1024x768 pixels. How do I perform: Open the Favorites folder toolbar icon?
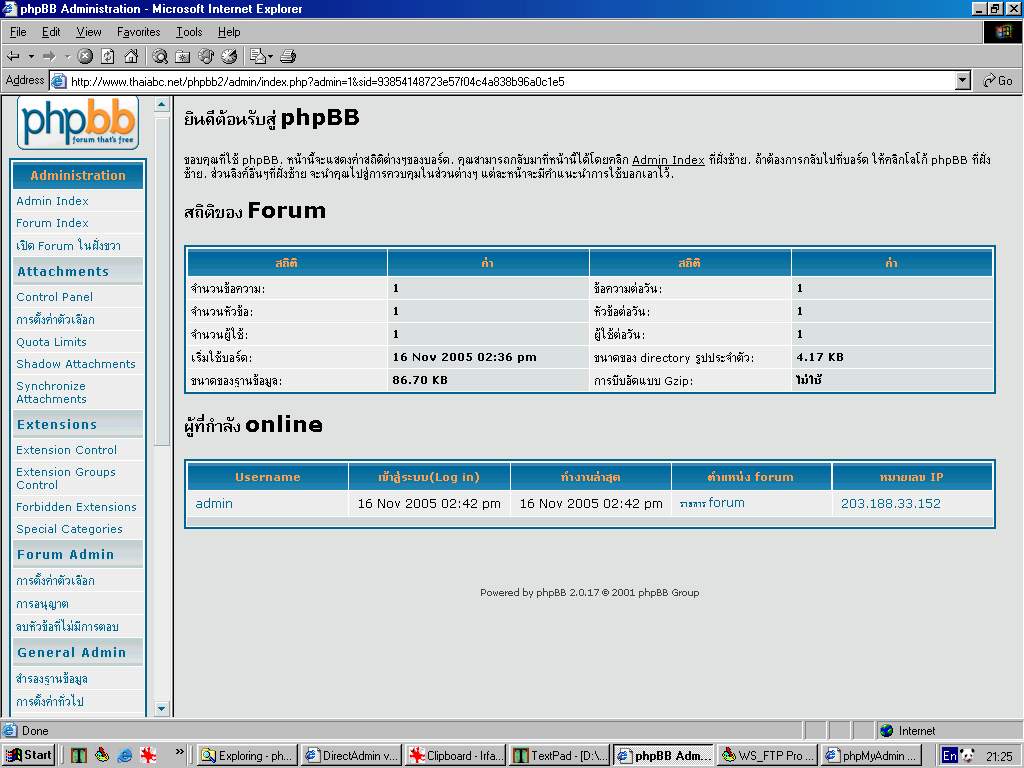point(183,56)
